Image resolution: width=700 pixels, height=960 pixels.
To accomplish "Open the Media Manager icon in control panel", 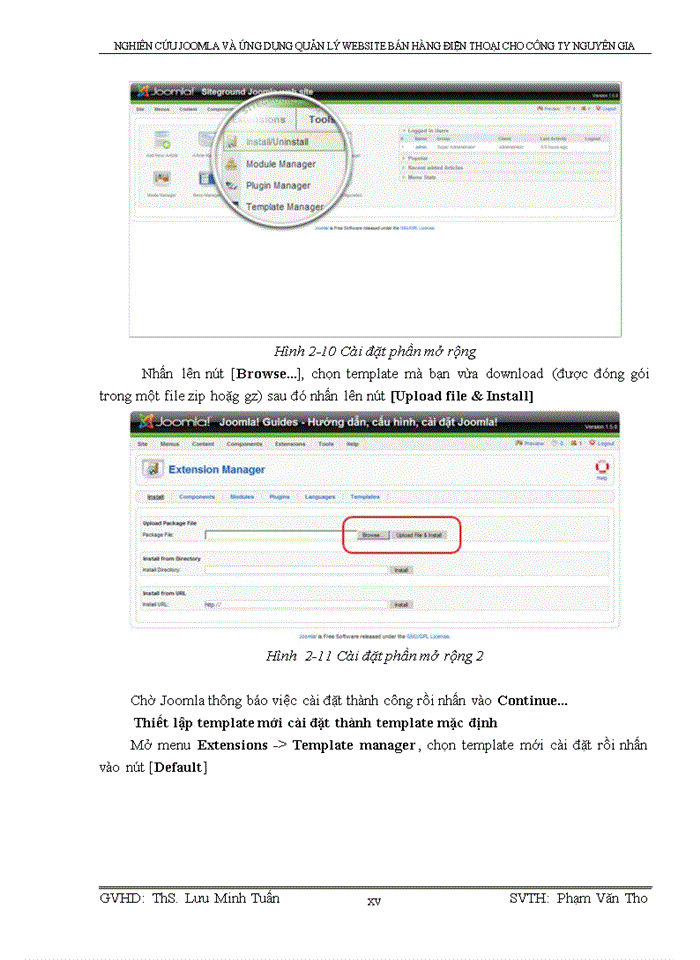I will tap(162, 179).
